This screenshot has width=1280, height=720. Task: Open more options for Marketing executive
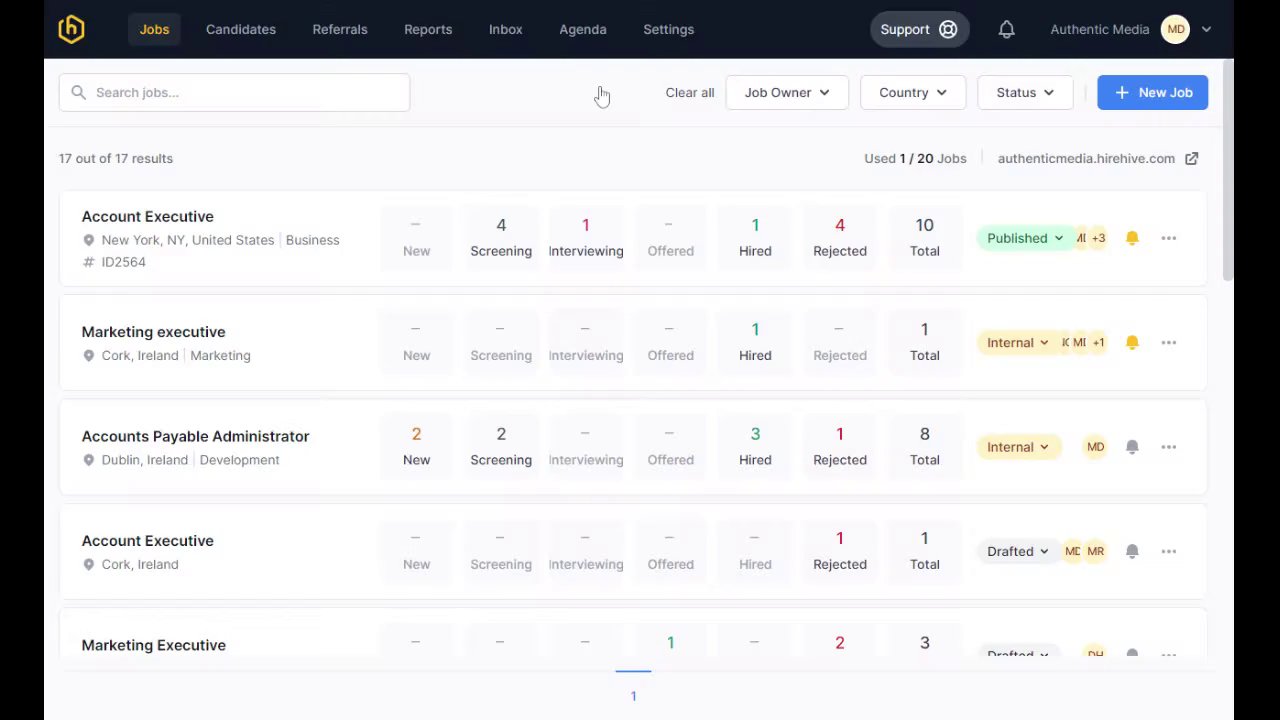[1169, 342]
